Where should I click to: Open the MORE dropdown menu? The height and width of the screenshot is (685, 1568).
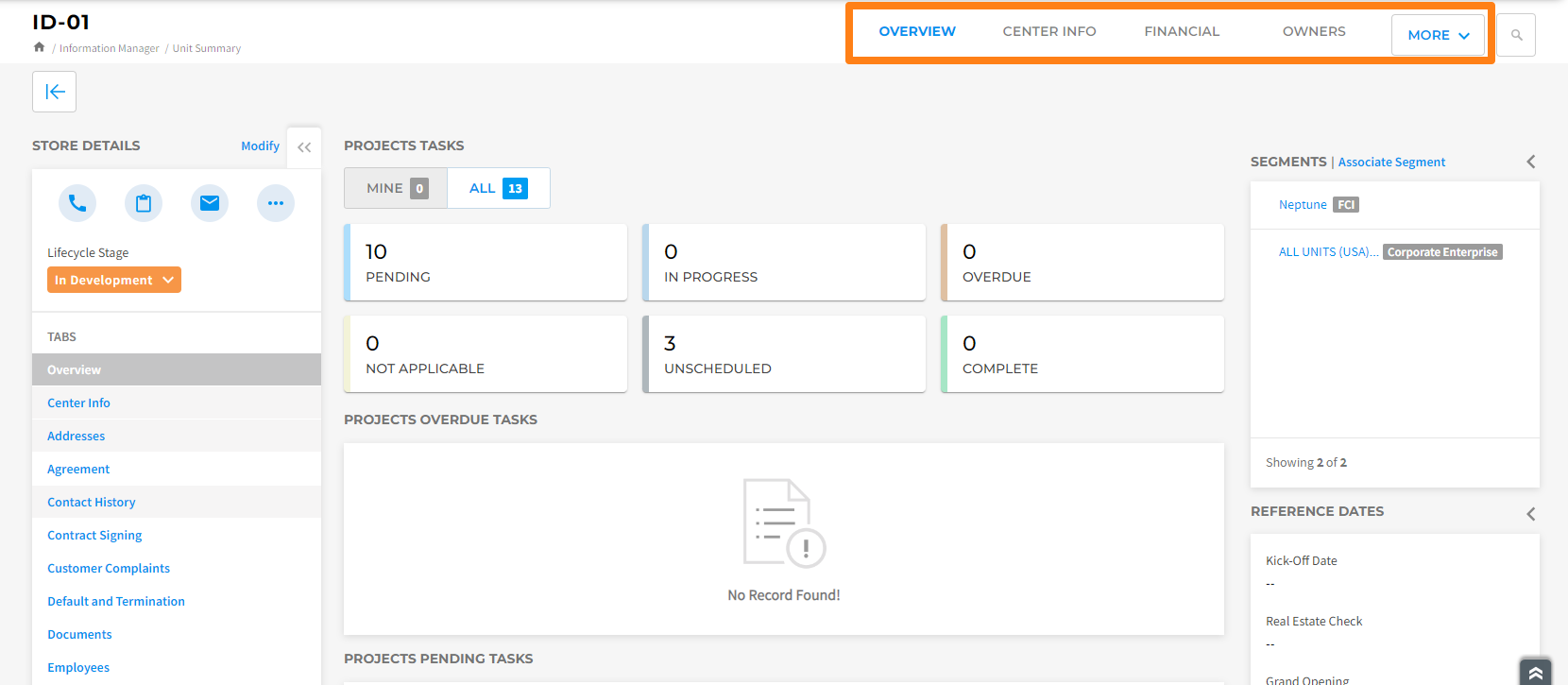[1438, 35]
